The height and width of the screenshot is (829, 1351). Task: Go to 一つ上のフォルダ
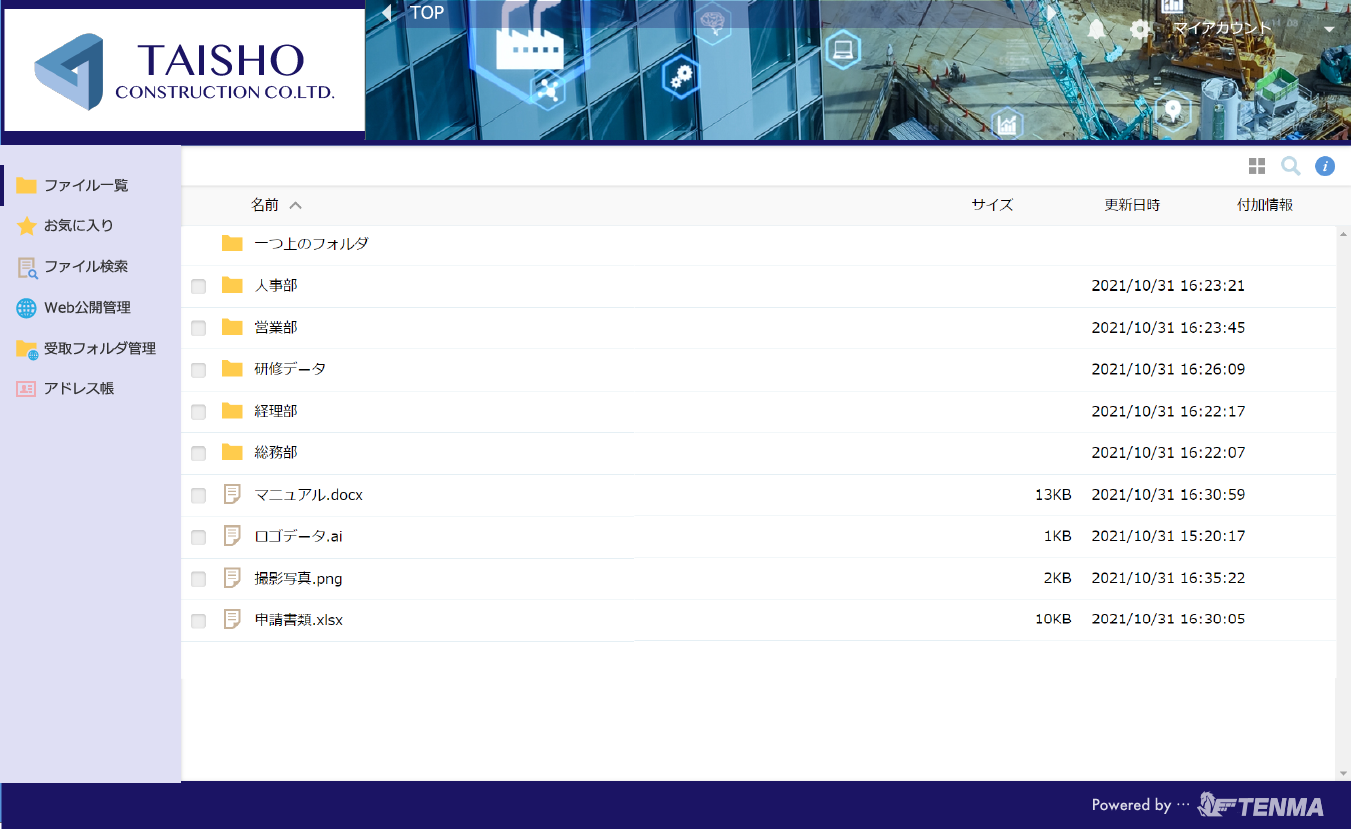(311, 244)
